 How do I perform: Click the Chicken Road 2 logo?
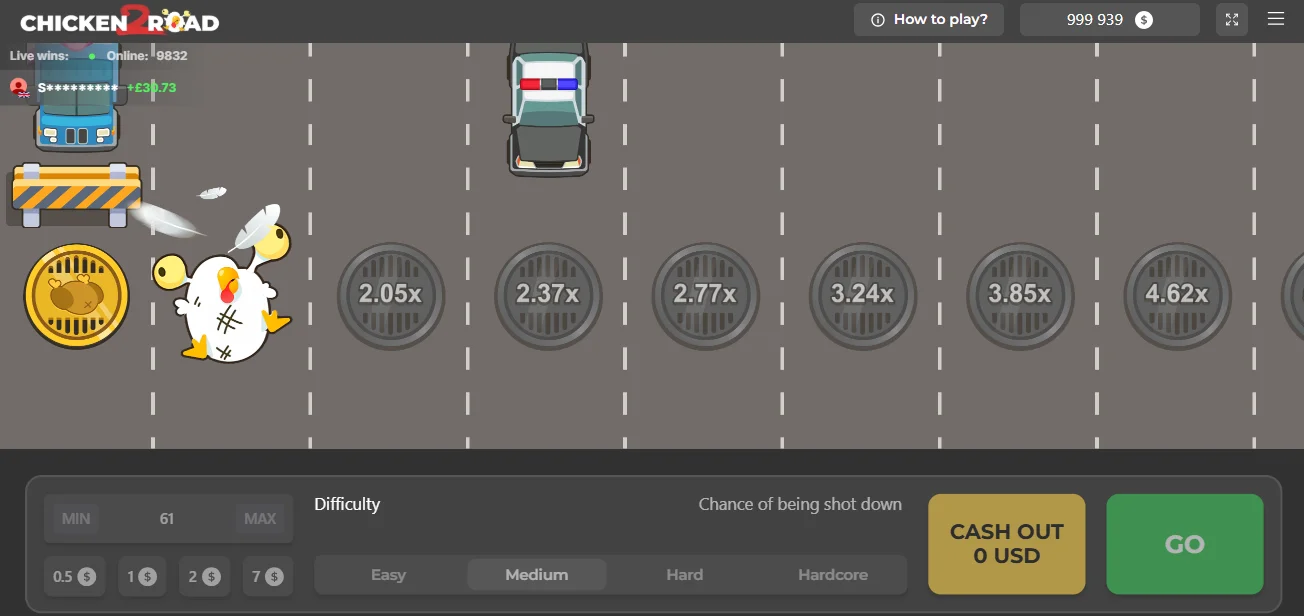(x=120, y=20)
